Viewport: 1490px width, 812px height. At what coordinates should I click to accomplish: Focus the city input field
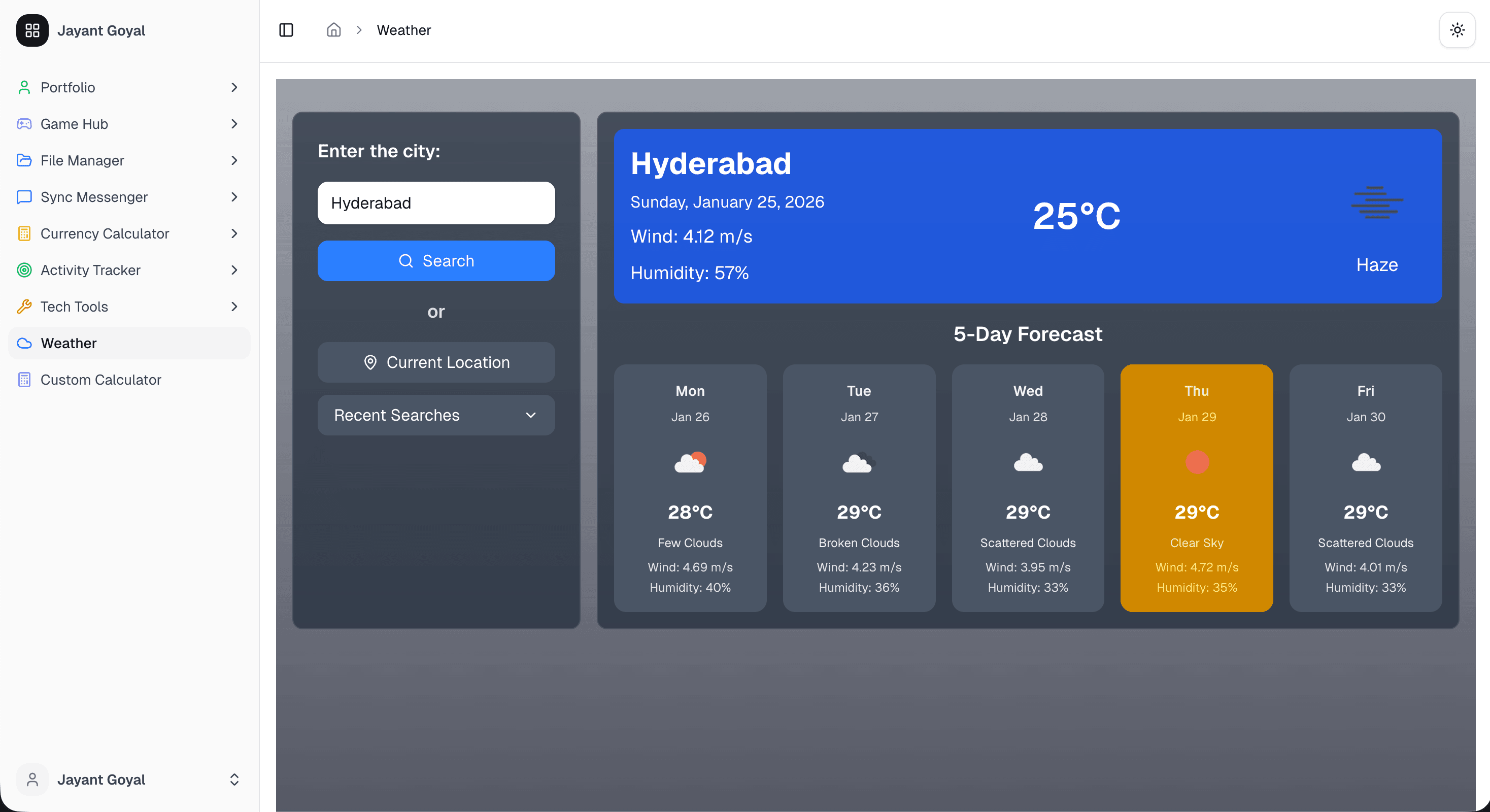(x=436, y=203)
